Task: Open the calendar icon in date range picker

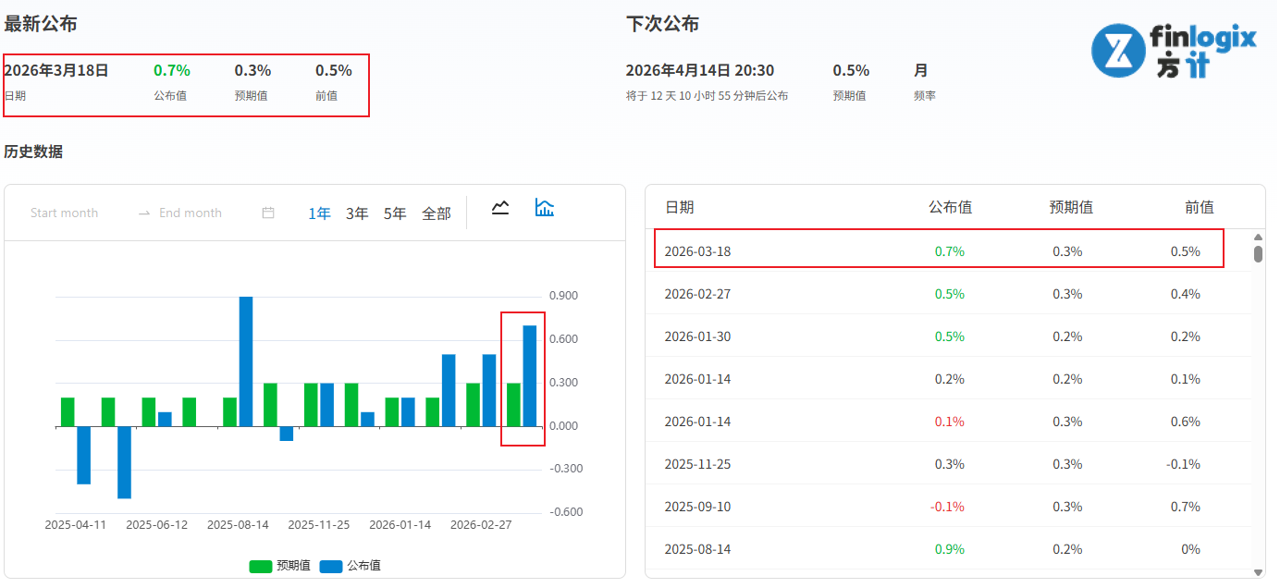Action: tap(268, 213)
